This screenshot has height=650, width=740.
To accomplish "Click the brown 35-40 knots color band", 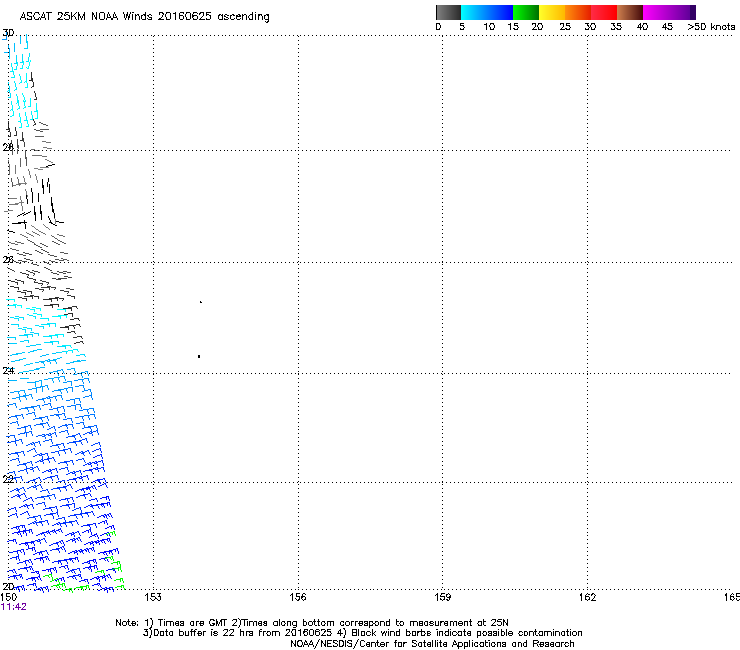I will 630,12.
